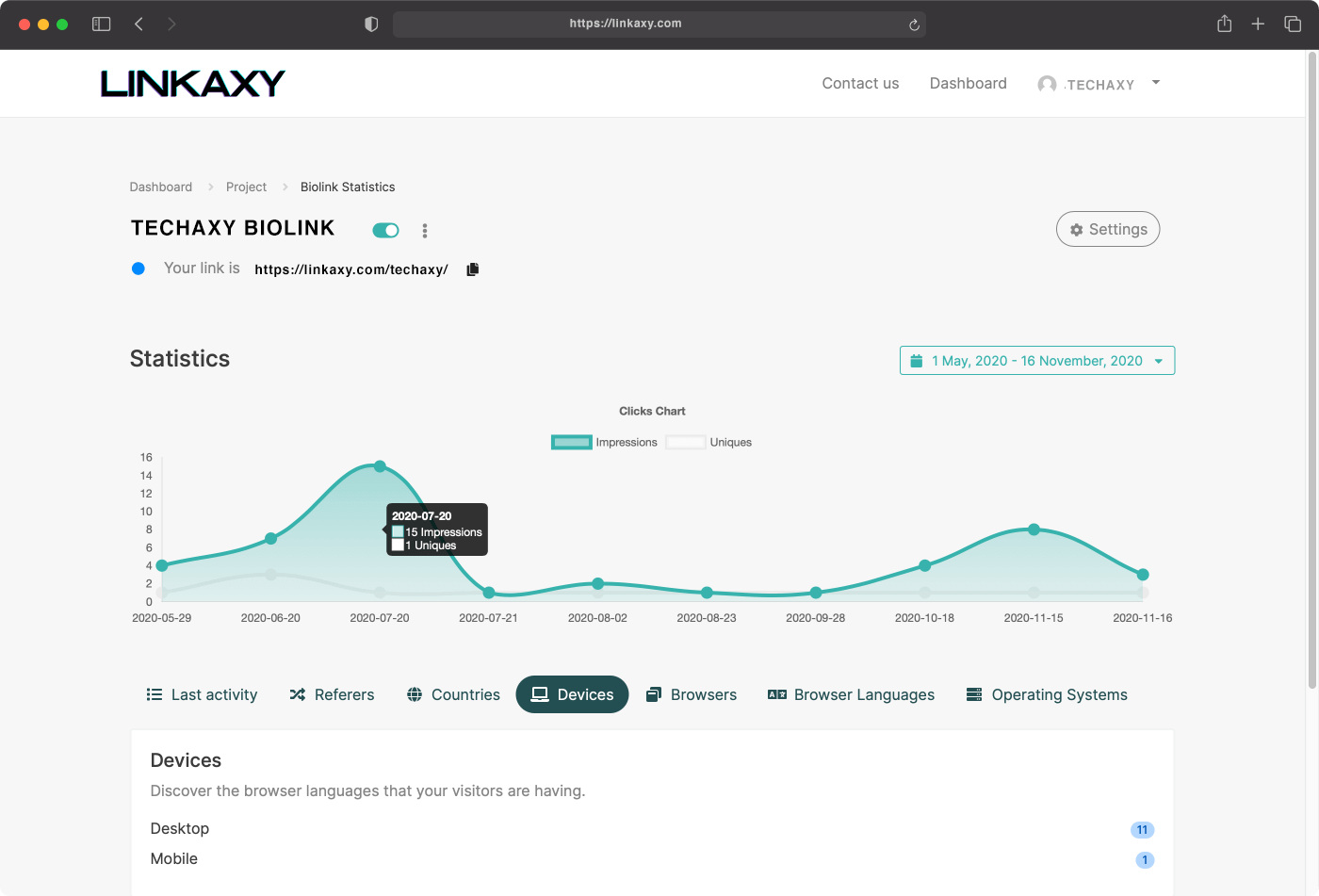Open the https://linkaxy.com/techaxy/ link

coord(351,269)
